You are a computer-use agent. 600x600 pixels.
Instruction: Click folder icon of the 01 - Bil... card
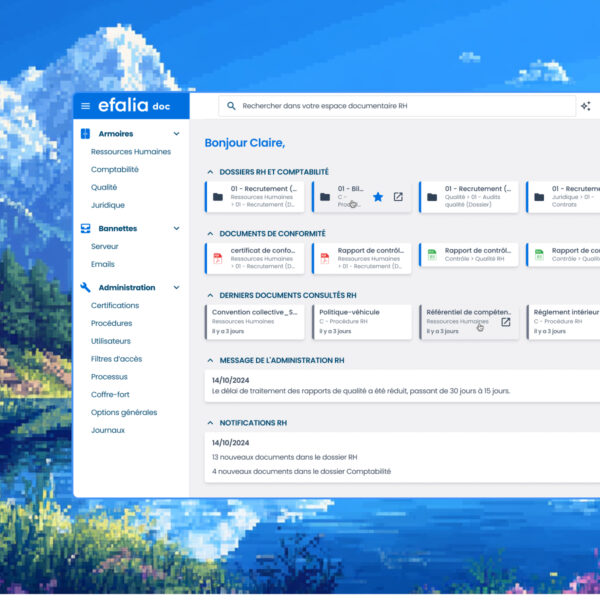click(x=325, y=197)
